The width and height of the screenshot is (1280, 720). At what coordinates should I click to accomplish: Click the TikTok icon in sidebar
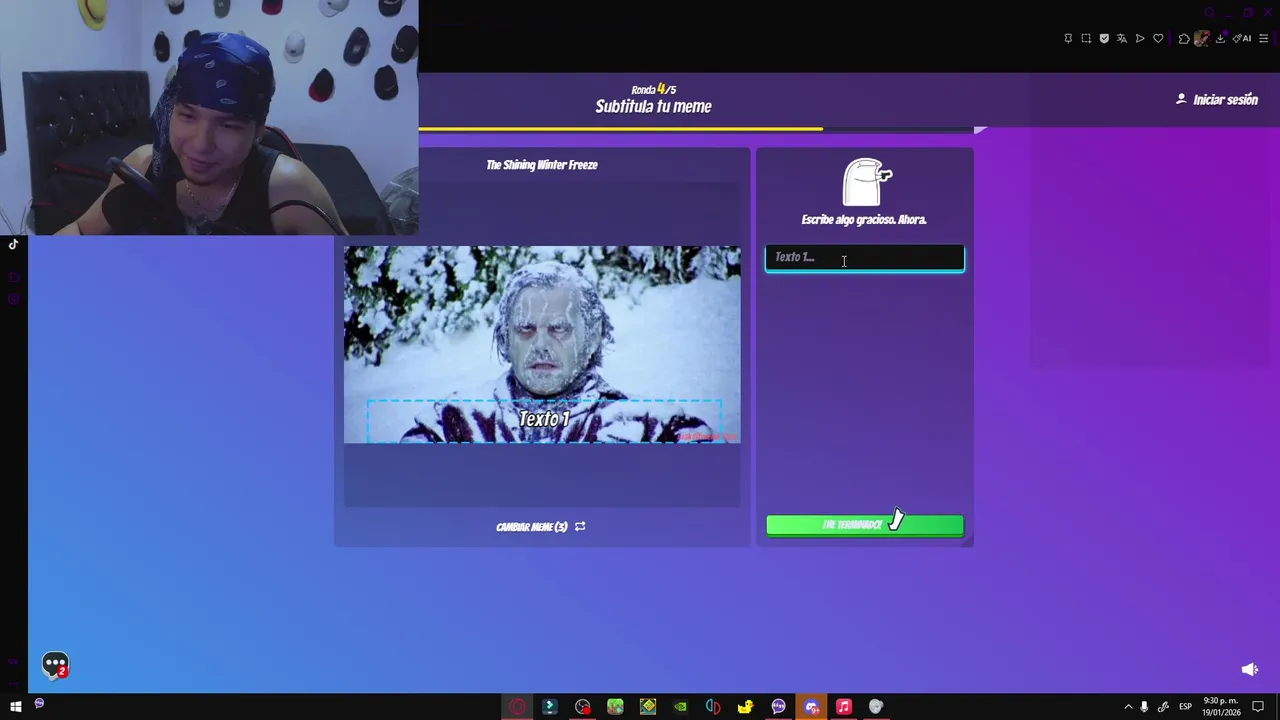coord(13,244)
